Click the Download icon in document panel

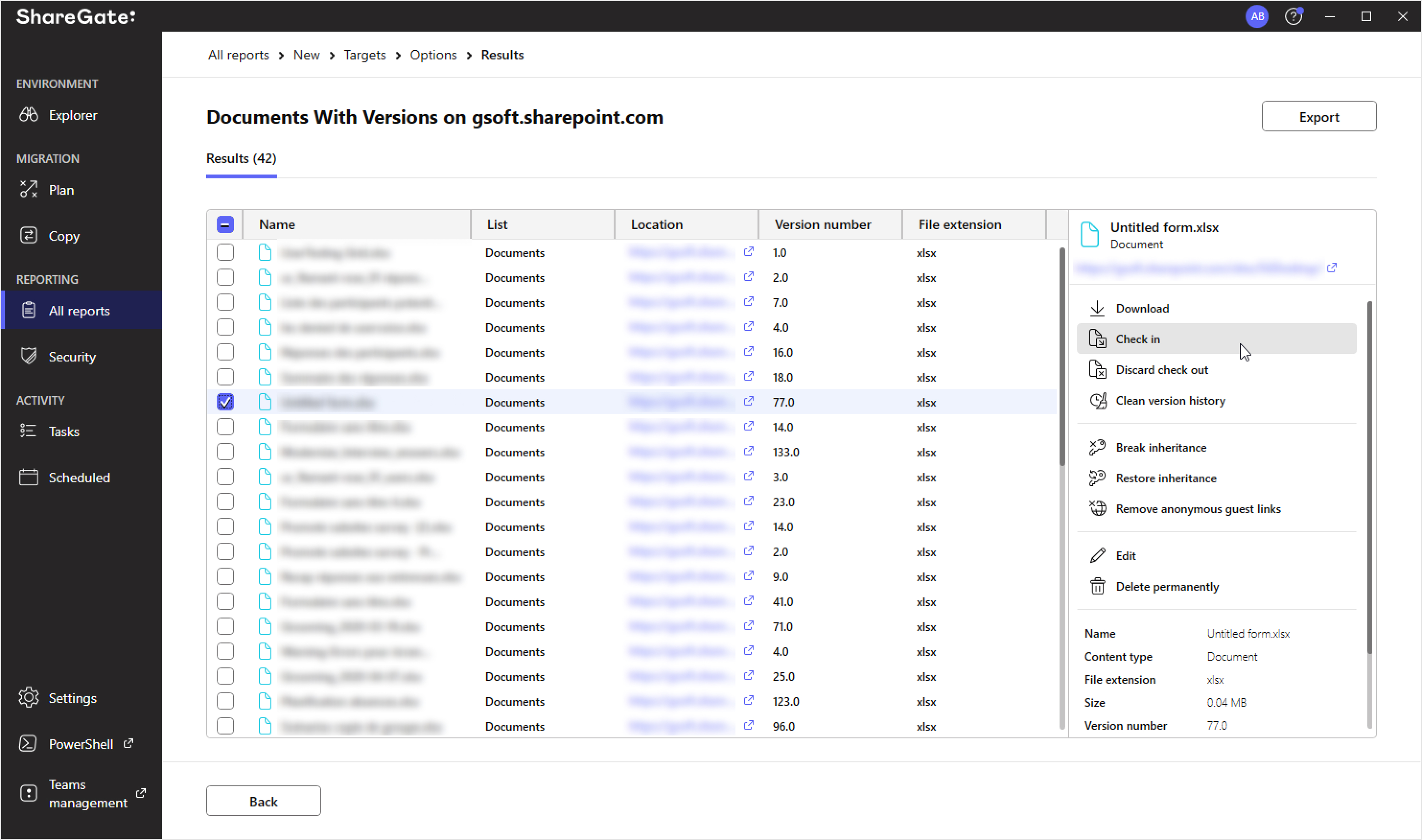1096,307
